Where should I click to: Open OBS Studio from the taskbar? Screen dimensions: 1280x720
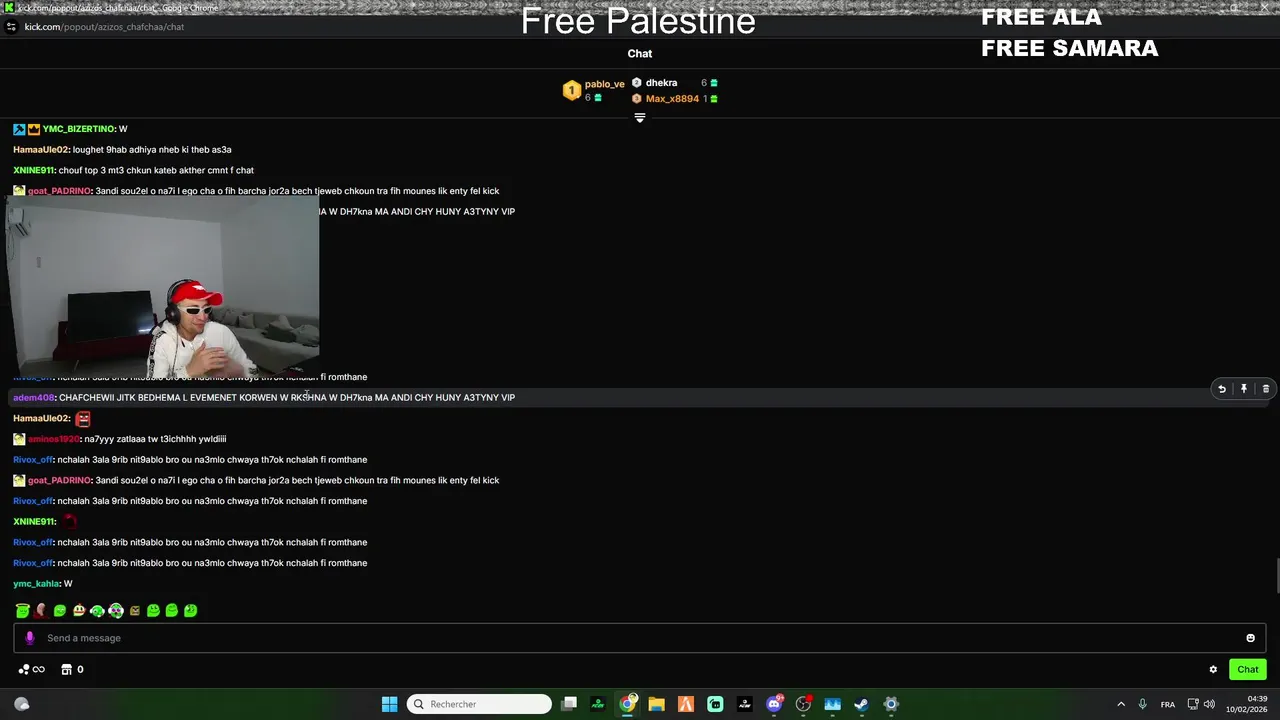[803, 704]
